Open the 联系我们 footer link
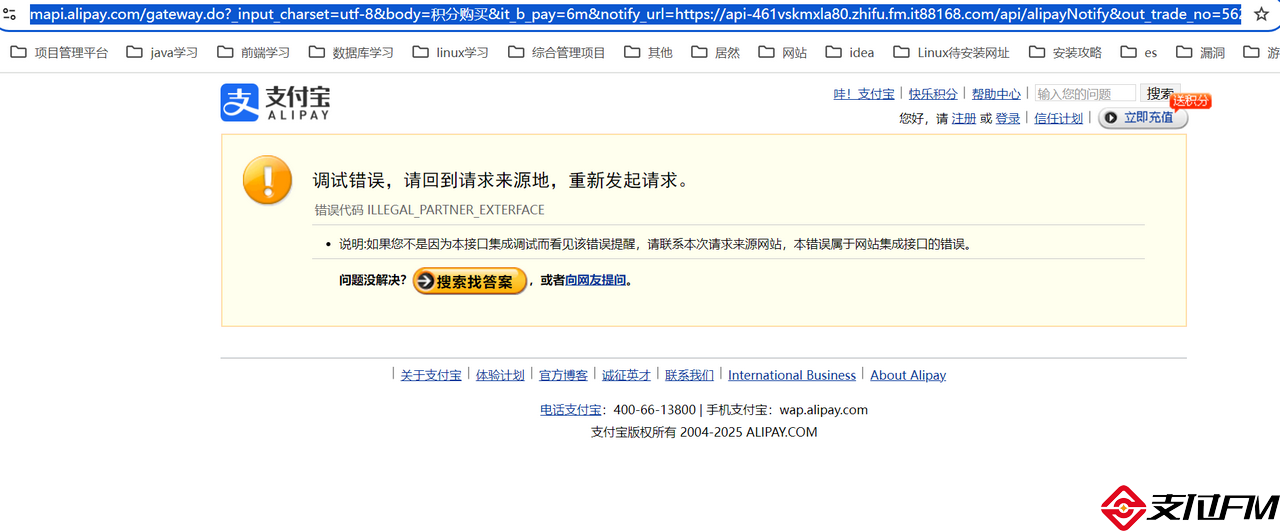Viewport: 1280px width, 531px height. (x=689, y=375)
